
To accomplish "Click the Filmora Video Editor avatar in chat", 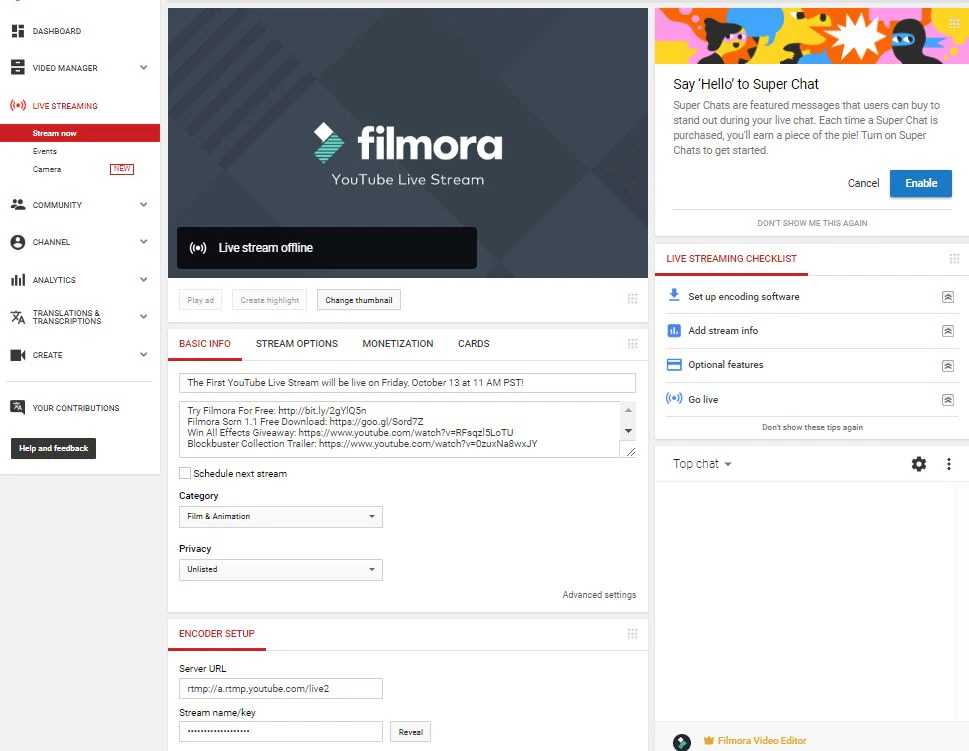I will click(682, 742).
